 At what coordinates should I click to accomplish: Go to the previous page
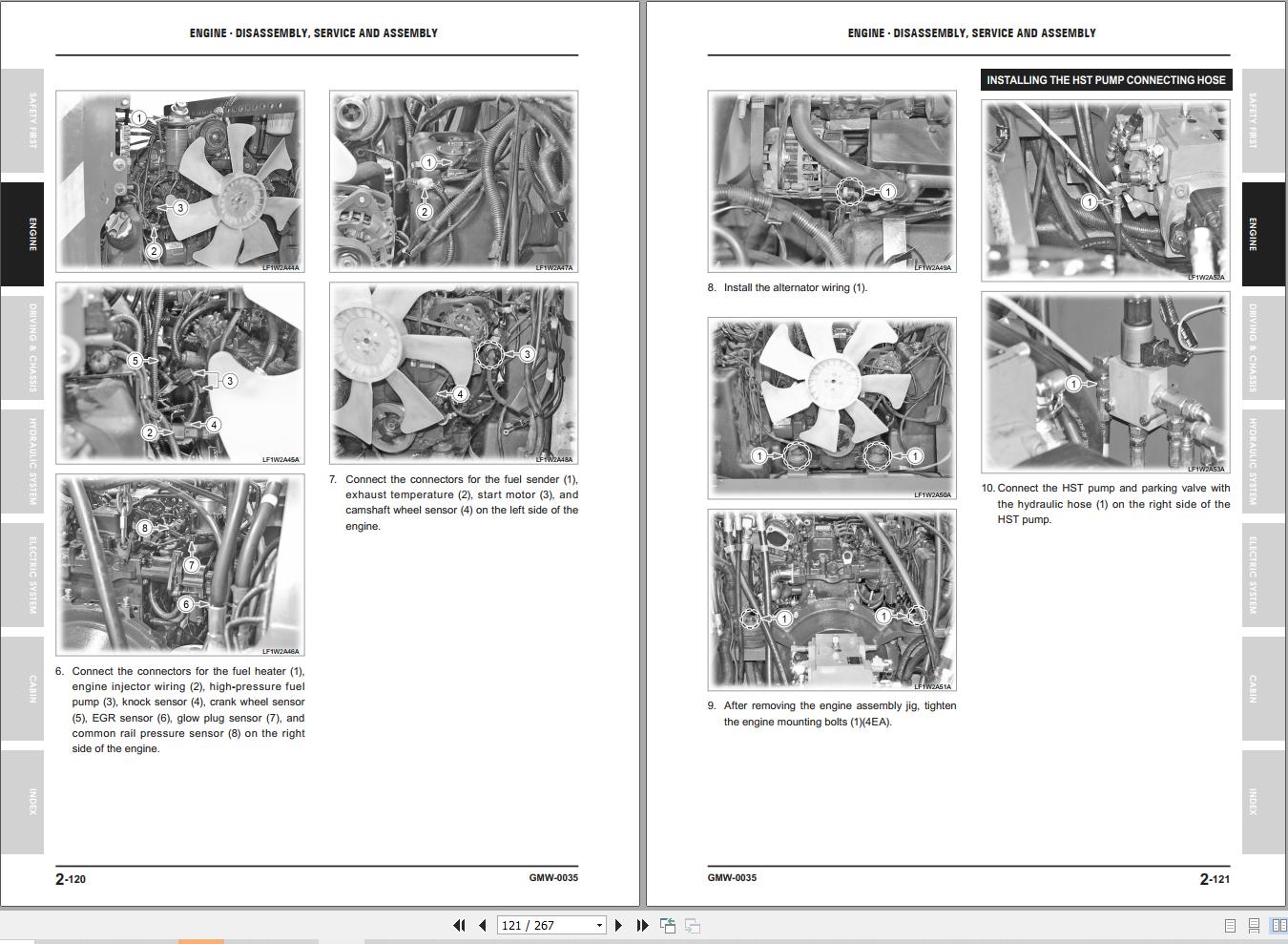[483, 925]
